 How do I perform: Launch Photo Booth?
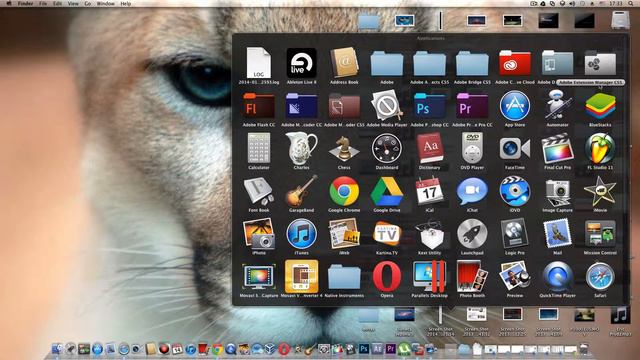point(472,277)
